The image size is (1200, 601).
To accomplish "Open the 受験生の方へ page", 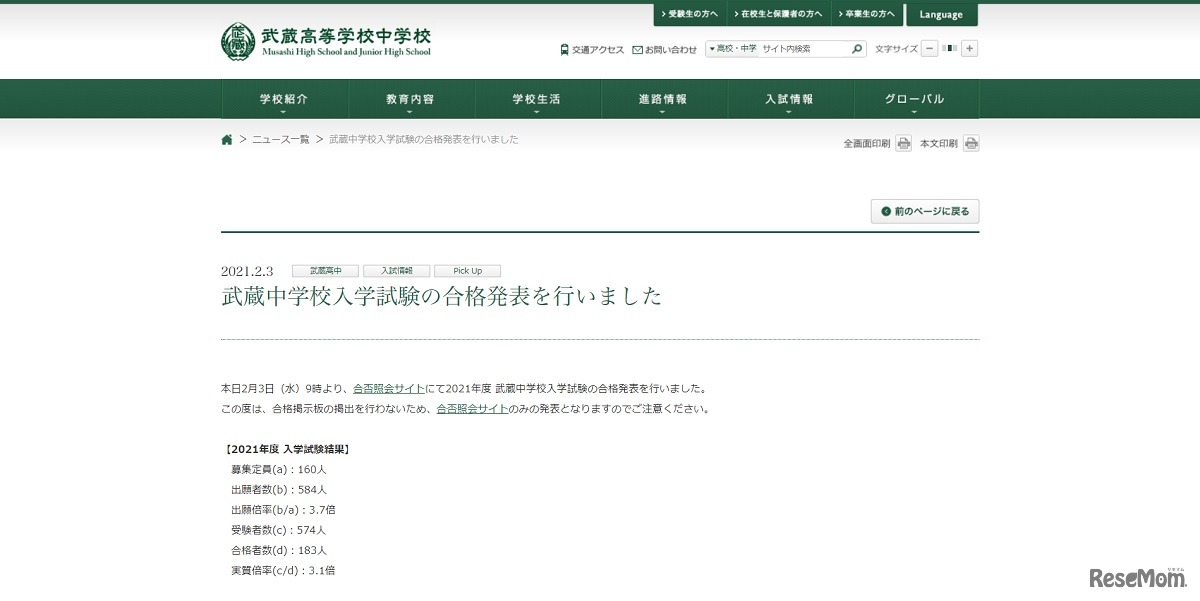I will tap(688, 14).
